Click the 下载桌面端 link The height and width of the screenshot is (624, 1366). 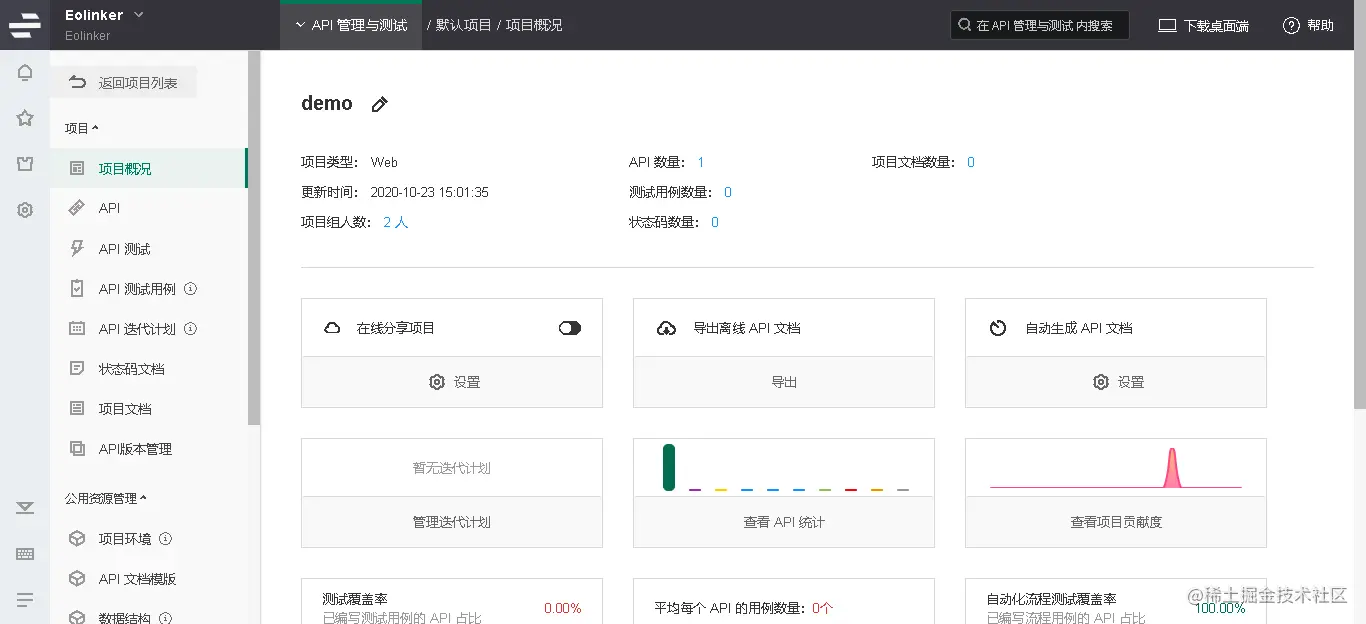1204,26
